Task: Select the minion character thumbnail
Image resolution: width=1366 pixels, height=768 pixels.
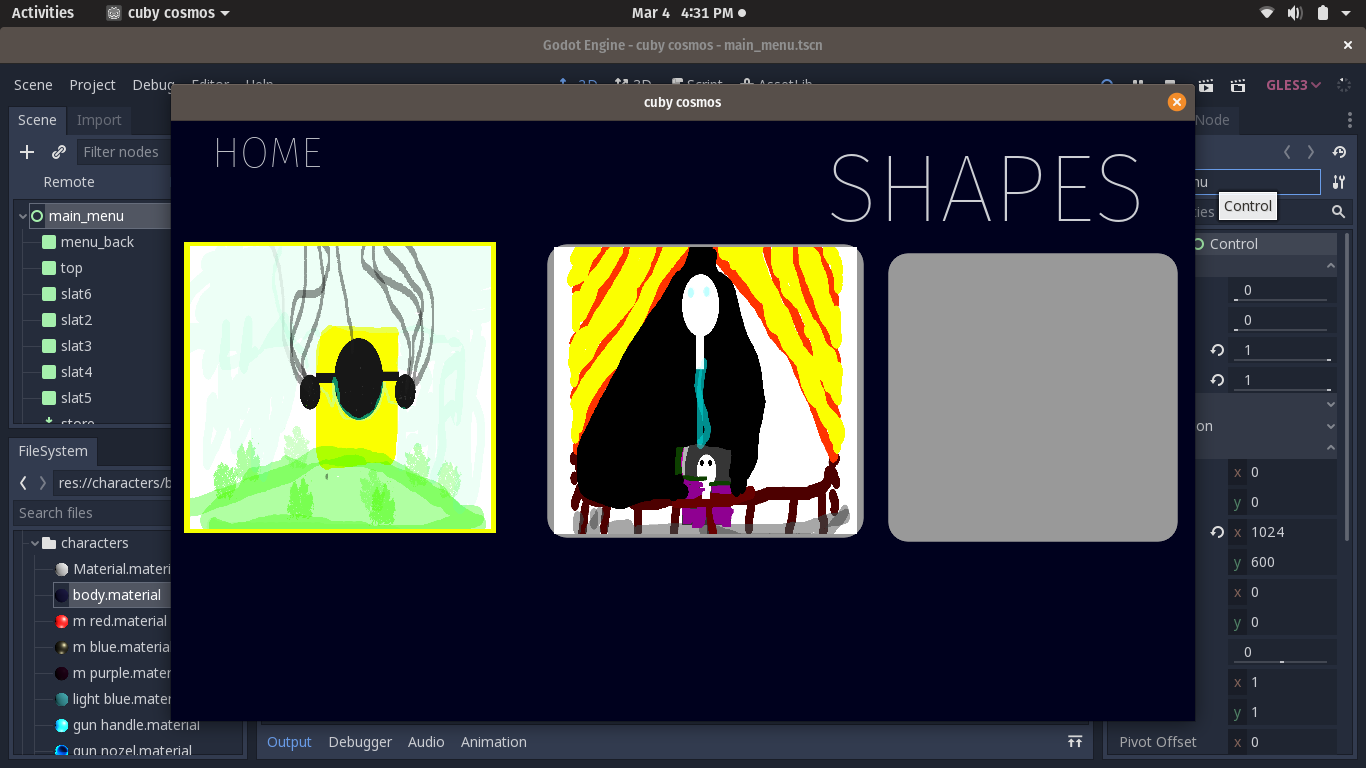Action: coord(340,387)
